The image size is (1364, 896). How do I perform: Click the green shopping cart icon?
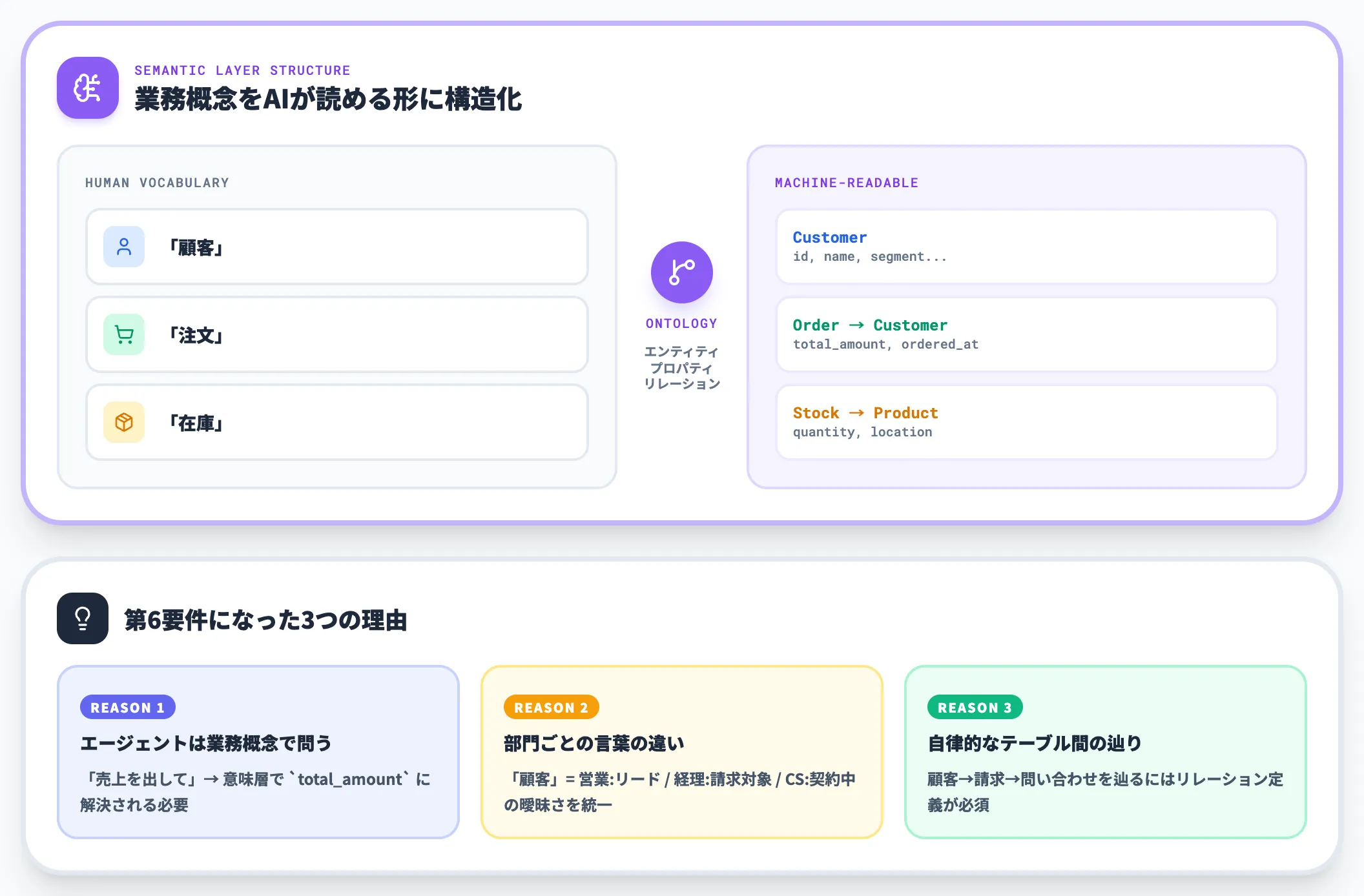[124, 334]
